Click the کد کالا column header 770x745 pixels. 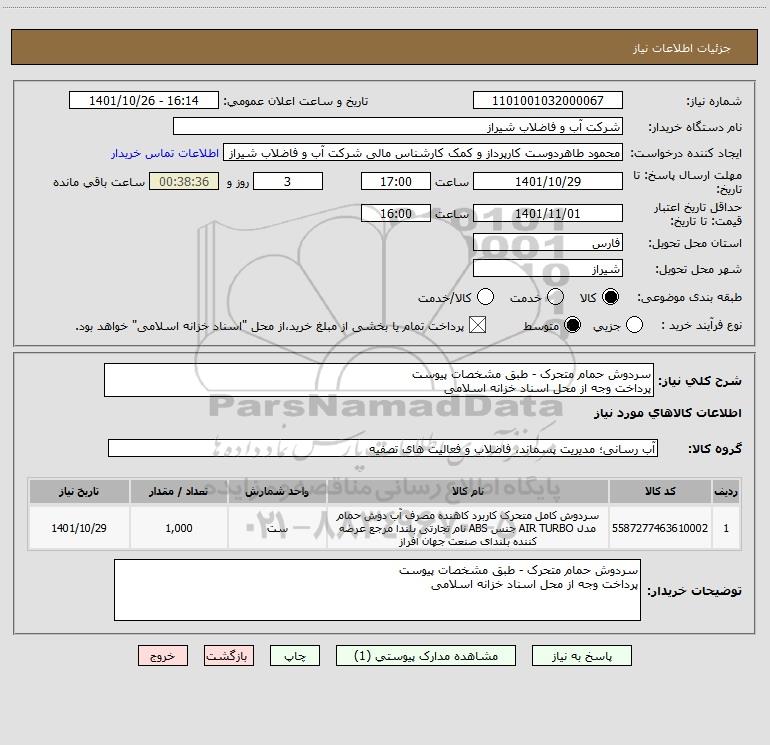[x=660, y=491]
